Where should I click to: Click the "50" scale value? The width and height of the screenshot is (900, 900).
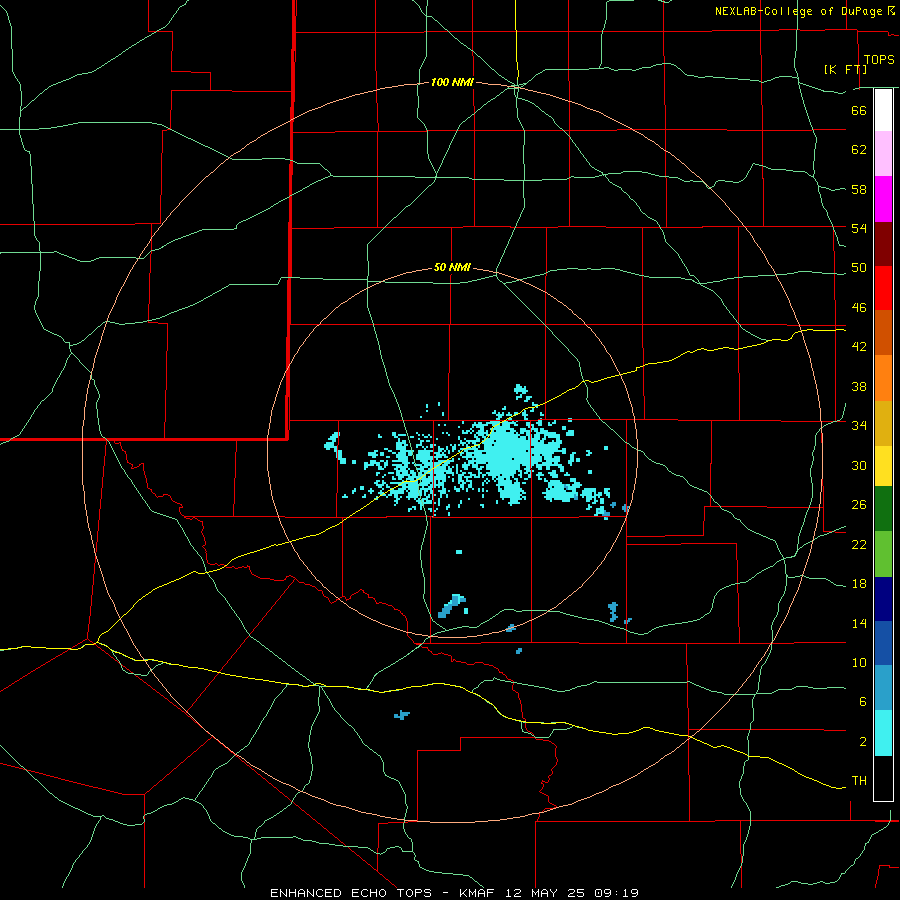[x=859, y=268]
